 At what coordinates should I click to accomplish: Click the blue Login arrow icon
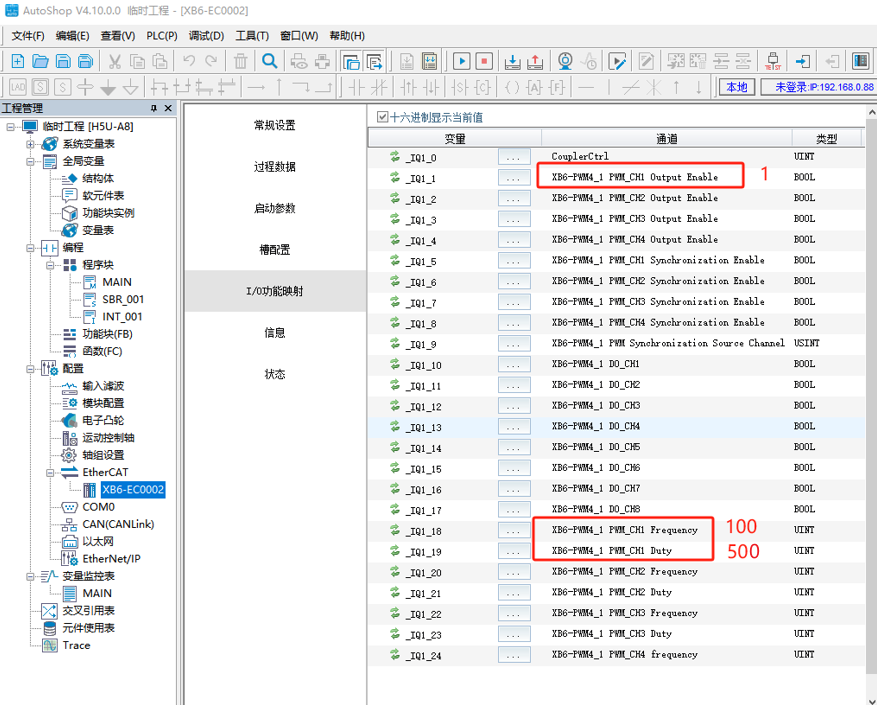[803, 61]
